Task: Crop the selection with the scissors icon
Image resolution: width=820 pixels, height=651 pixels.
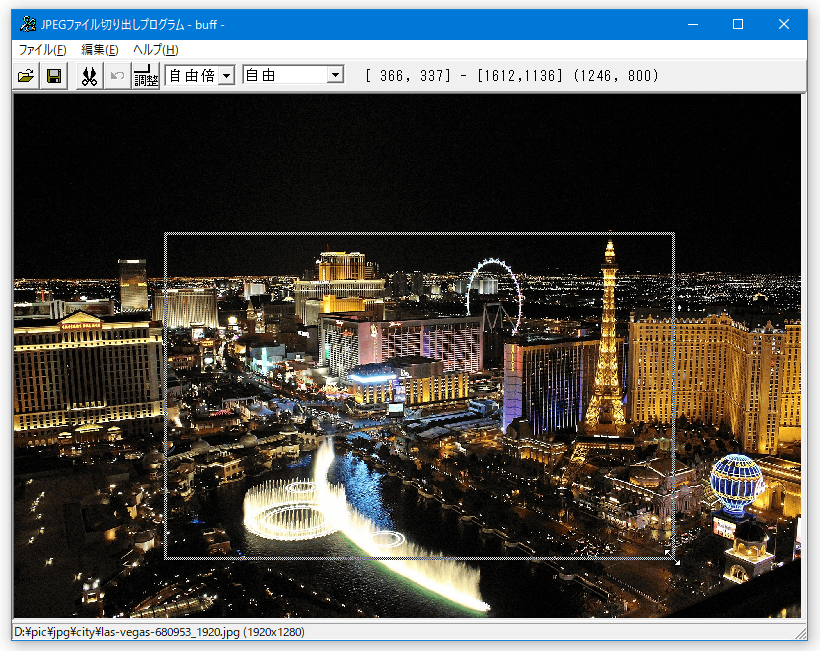Action: click(x=89, y=76)
